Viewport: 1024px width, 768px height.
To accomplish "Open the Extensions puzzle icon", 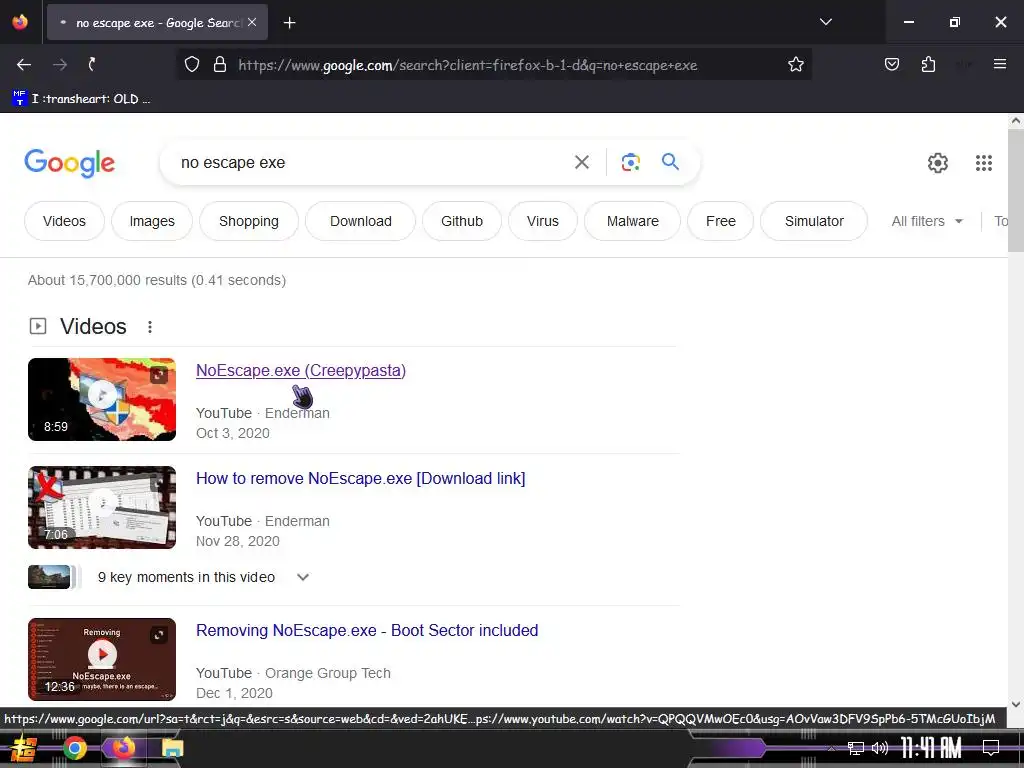I will [x=928, y=64].
